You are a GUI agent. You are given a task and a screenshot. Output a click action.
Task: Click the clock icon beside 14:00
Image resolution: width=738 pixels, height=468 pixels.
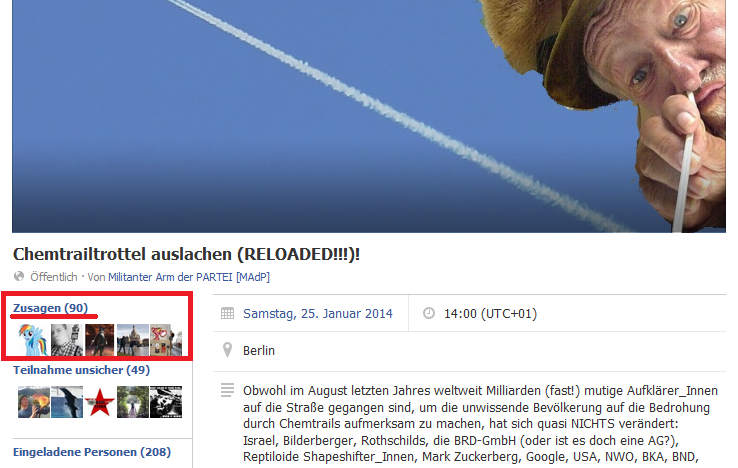pyautogui.click(x=429, y=313)
